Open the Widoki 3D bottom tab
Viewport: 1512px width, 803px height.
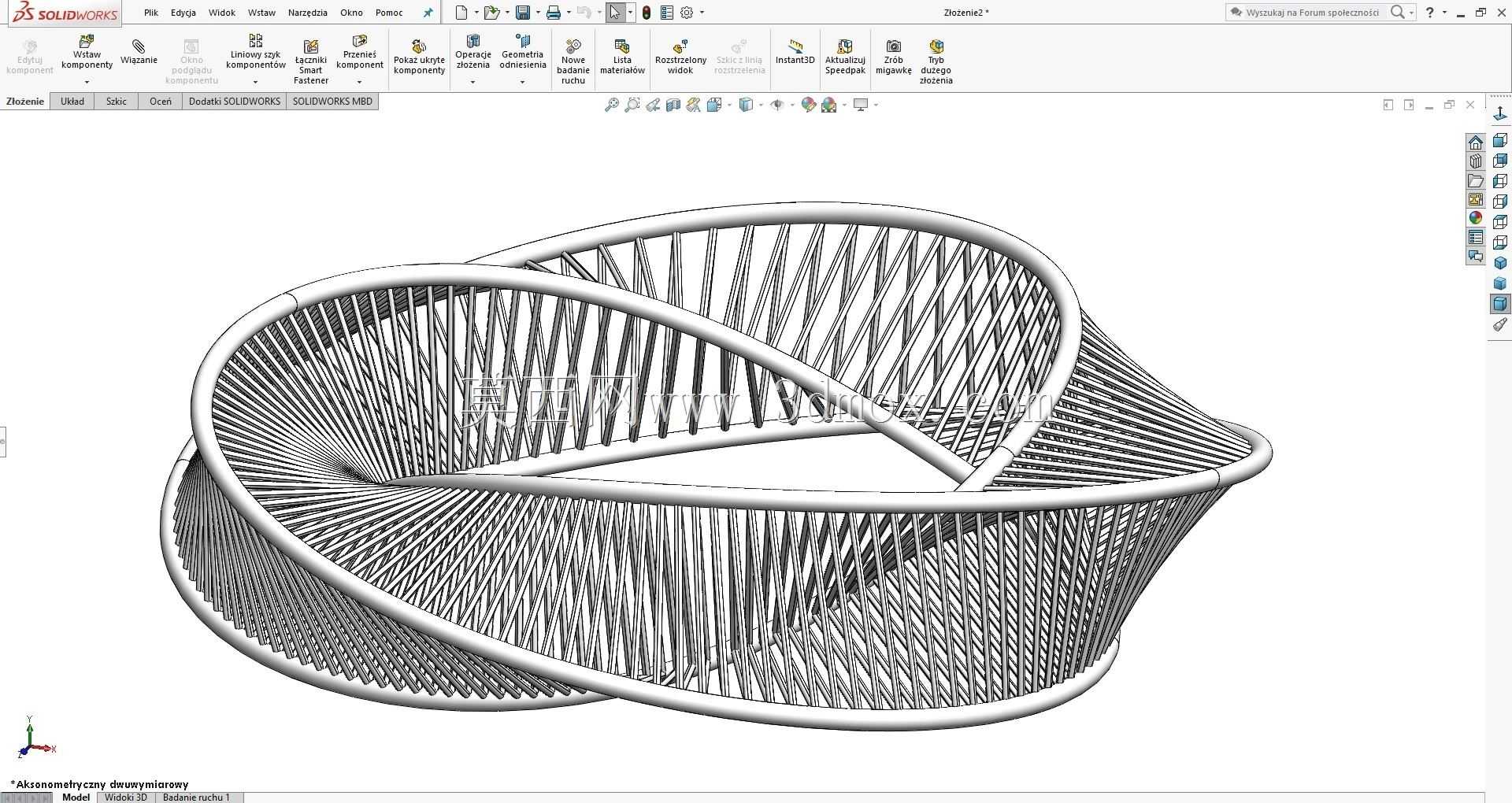[126, 797]
